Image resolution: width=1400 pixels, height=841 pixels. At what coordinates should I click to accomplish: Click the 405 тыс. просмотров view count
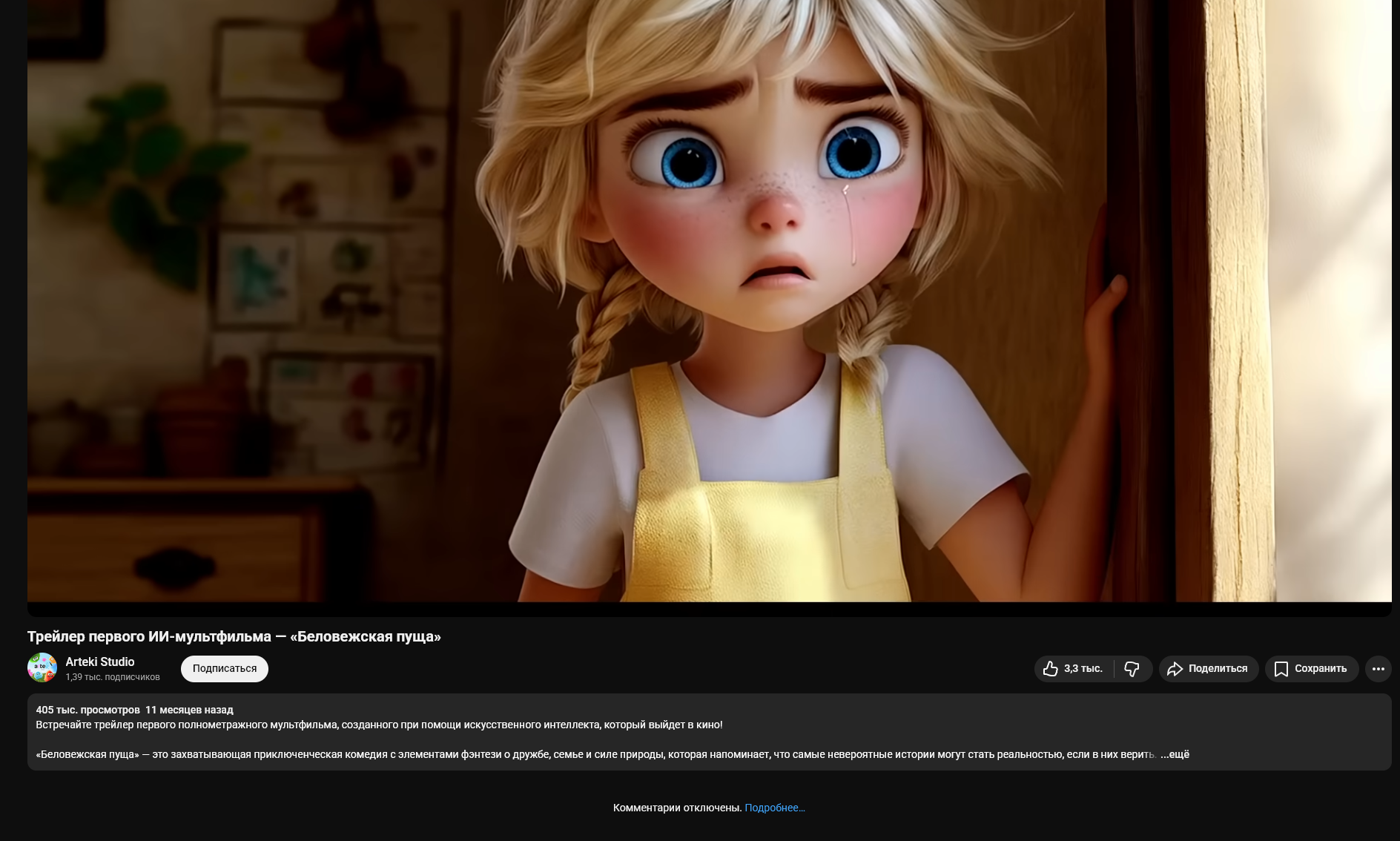(x=87, y=710)
